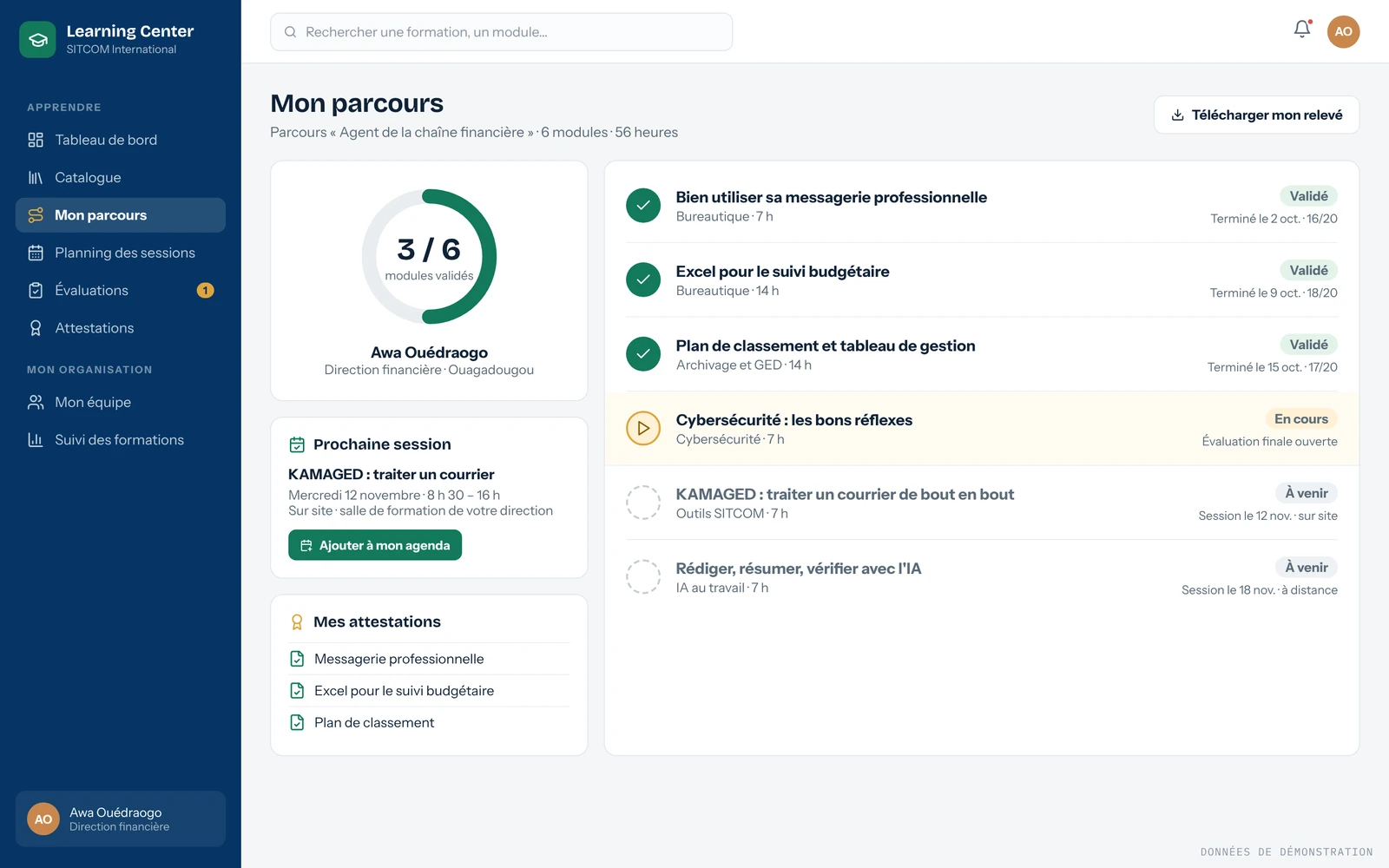Open the Cybersécurité : les bons réflexes module

coord(982,429)
